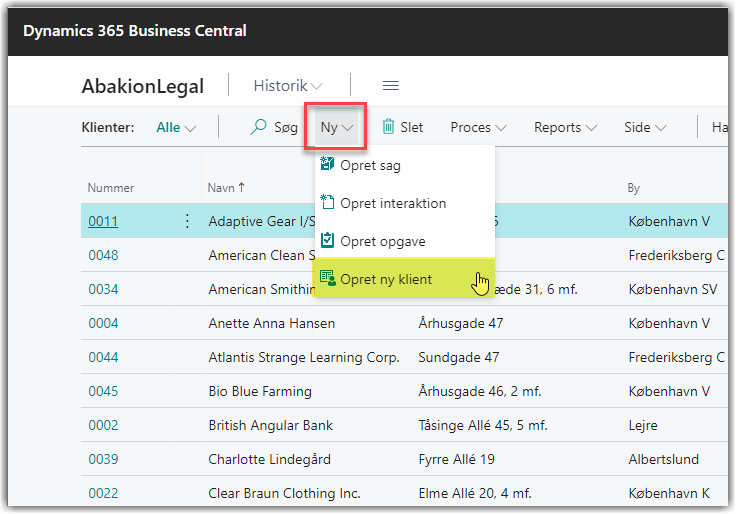Select the Charlotte Lindegård cell

pos(269,459)
